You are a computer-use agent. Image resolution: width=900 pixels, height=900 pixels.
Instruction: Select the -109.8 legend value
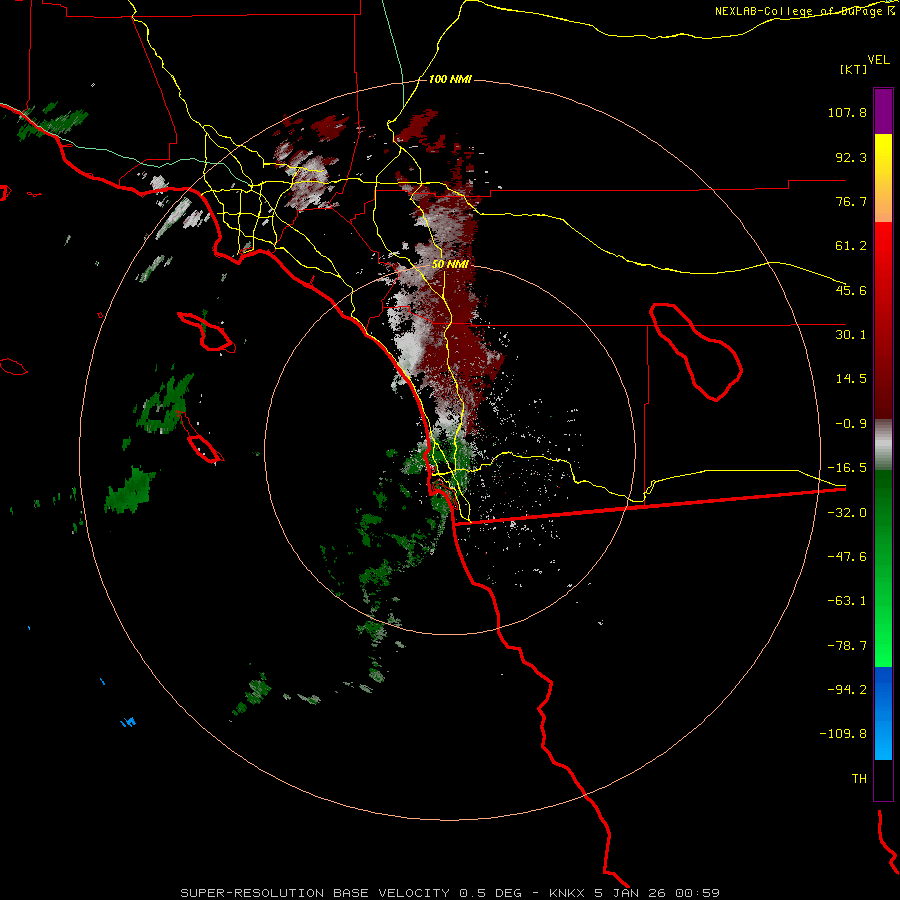coord(843,734)
